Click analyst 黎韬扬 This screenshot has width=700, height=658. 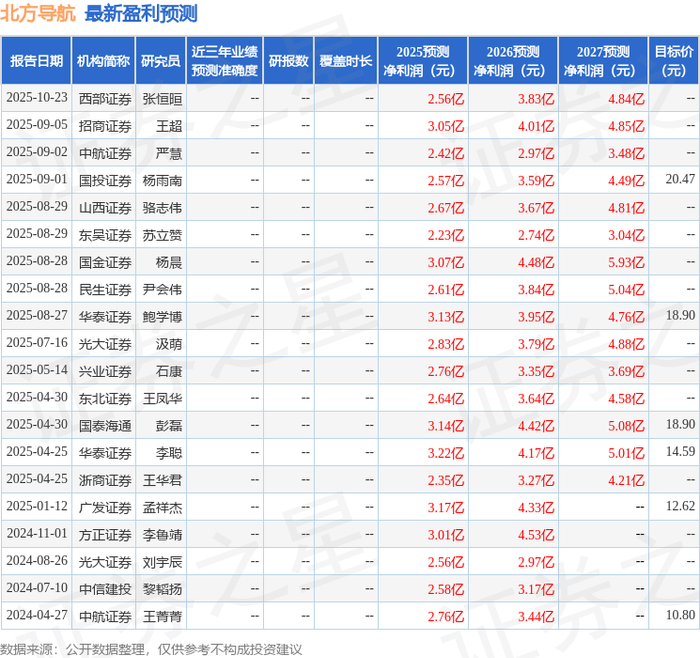coord(162,589)
